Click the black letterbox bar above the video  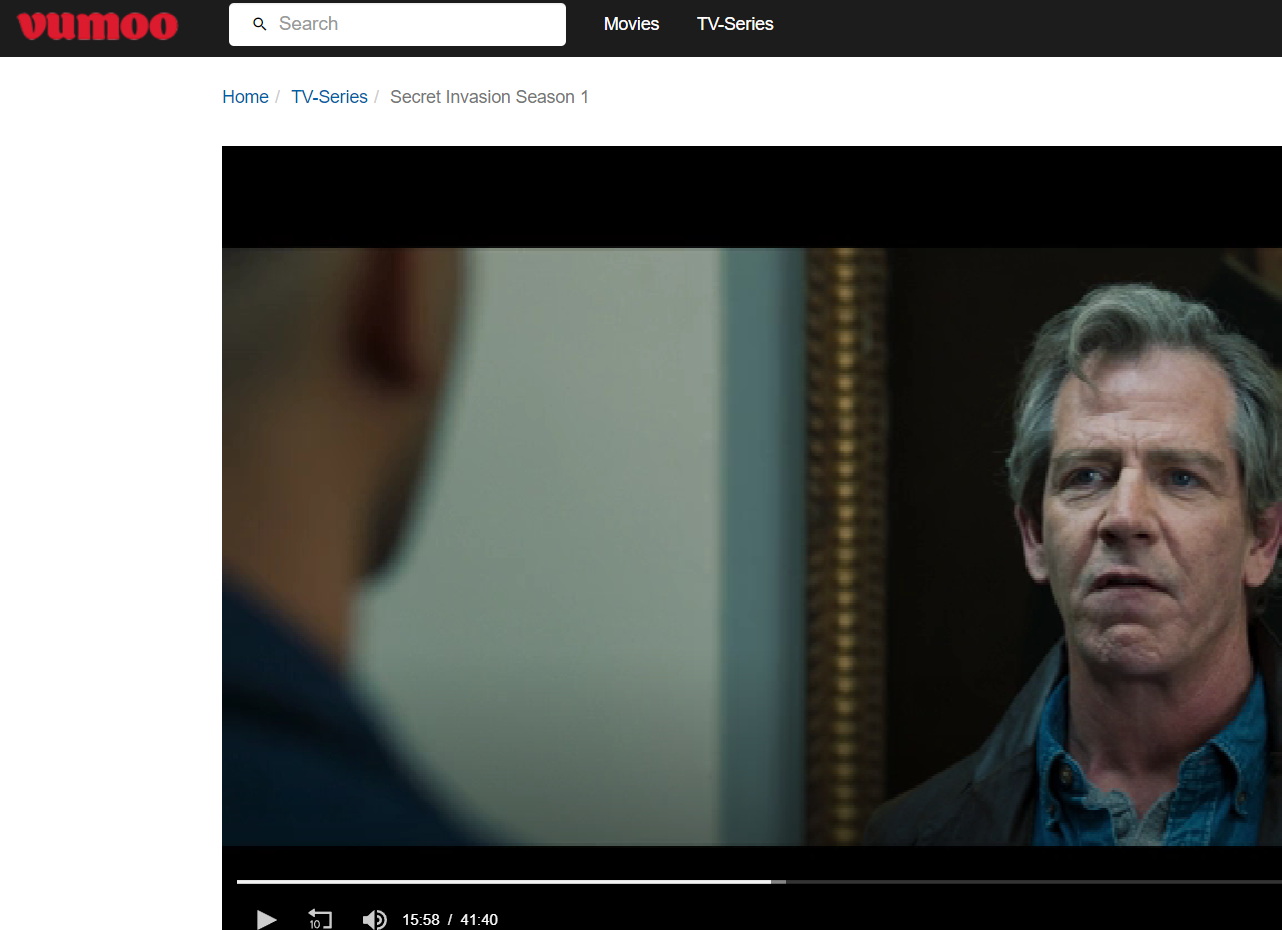point(750,196)
